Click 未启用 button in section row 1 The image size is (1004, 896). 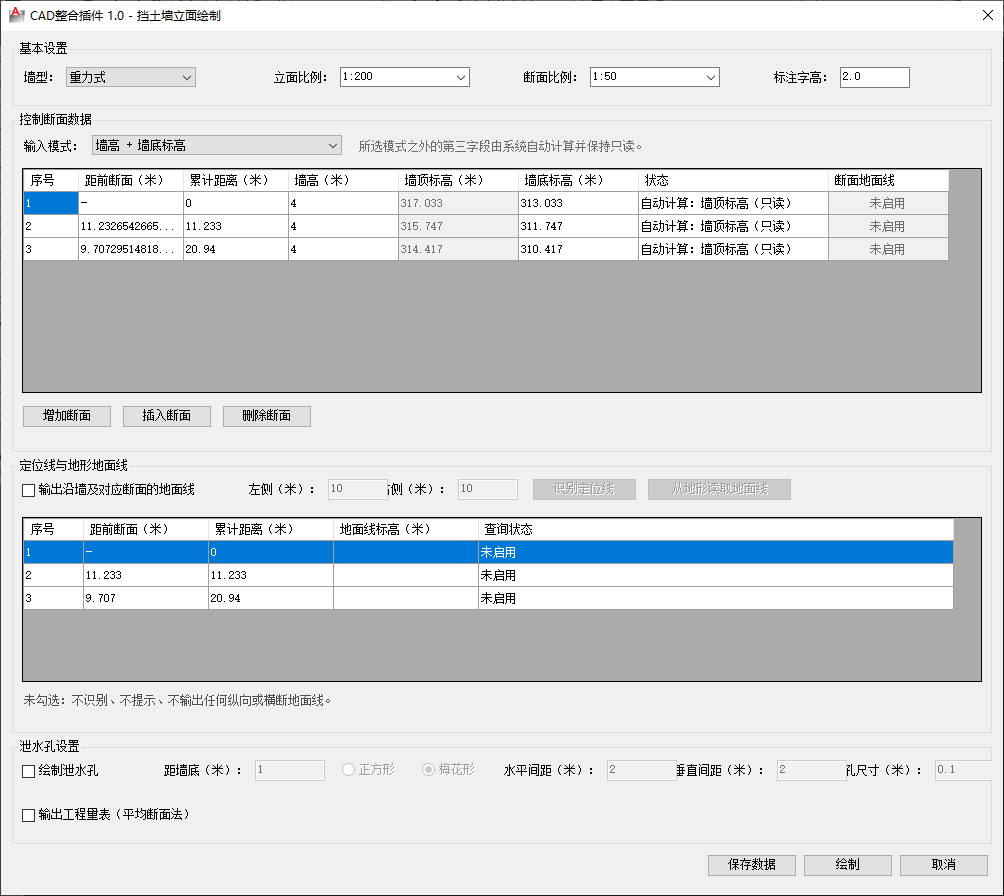click(x=888, y=203)
